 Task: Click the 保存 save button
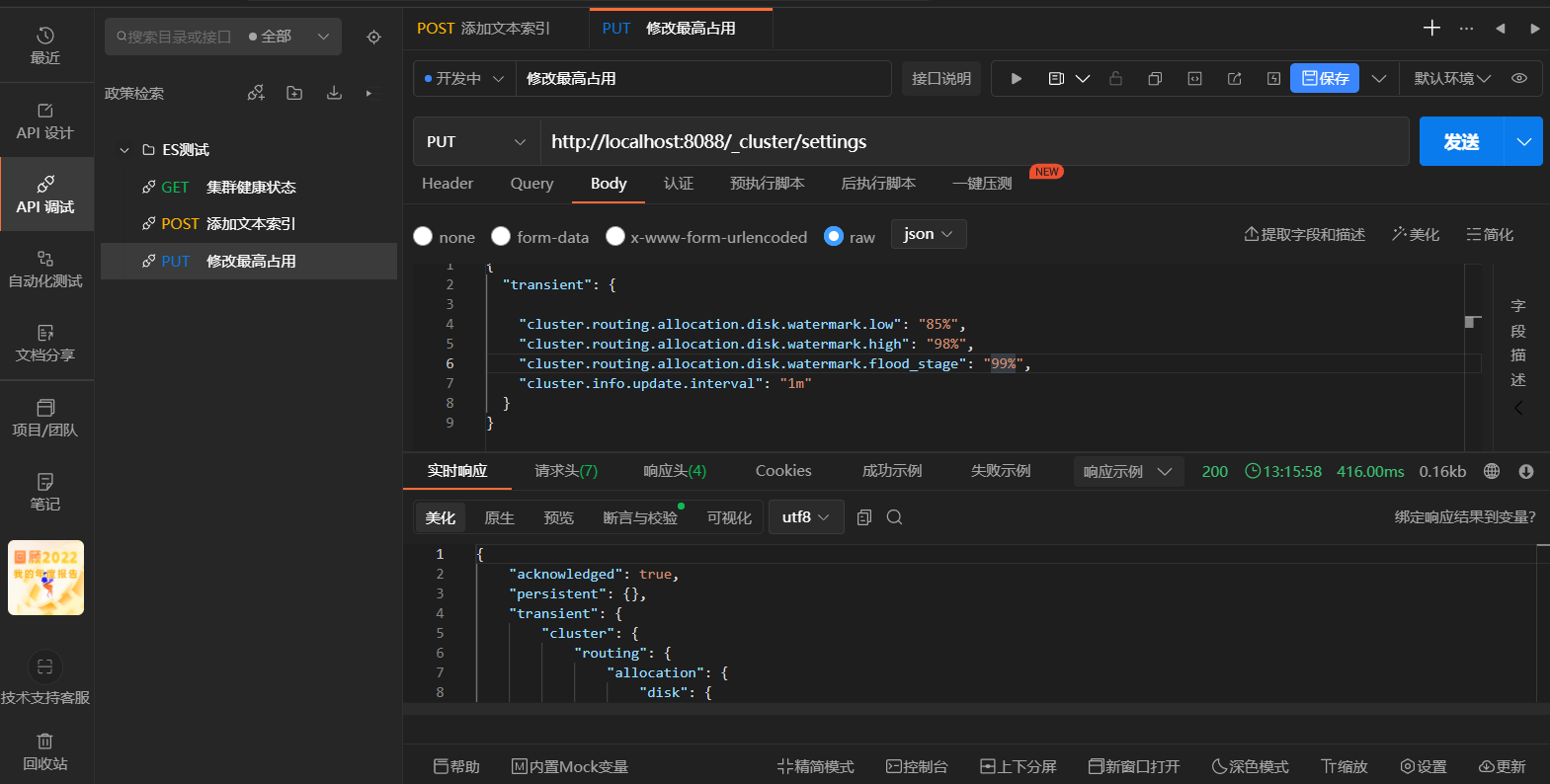(x=1325, y=78)
